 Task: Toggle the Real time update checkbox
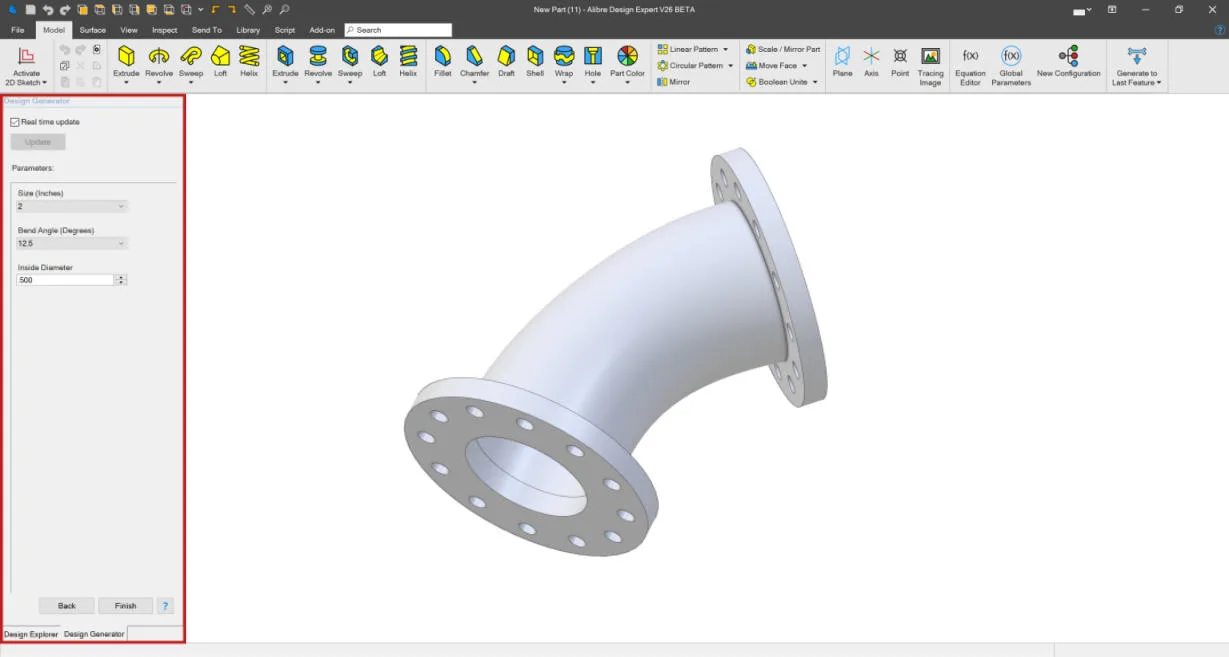15,122
